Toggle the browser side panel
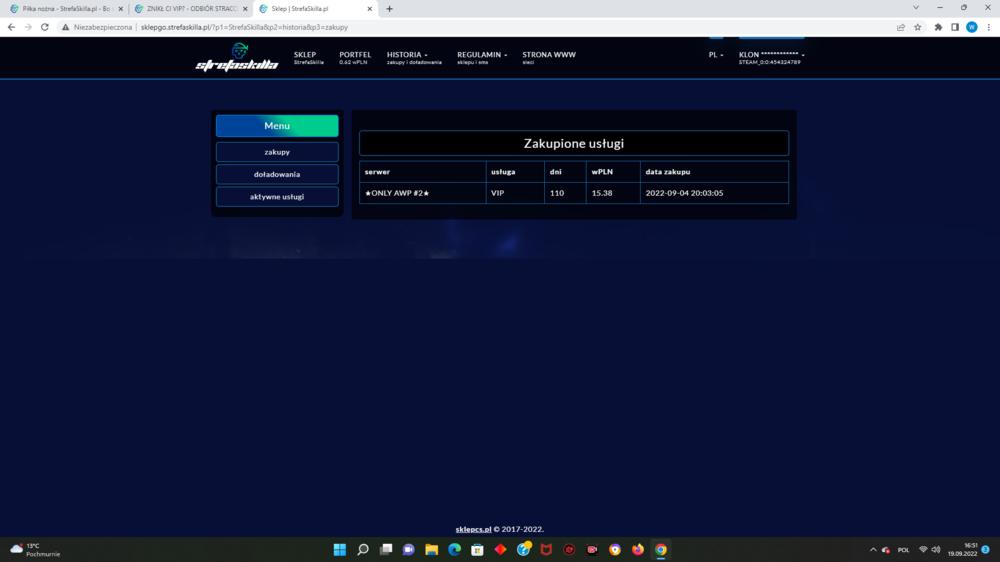Image resolution: width=1000 pixels, height=562 pixels. tap(955, 27)
